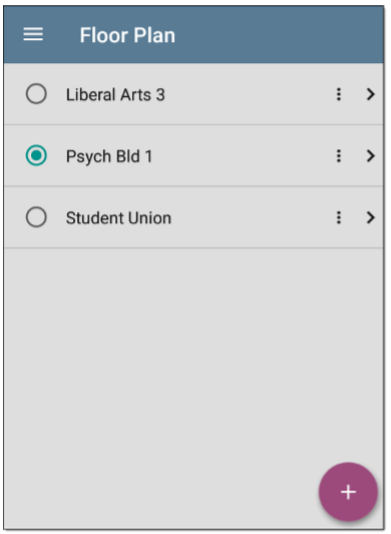391x534 pixels.
Task: Expand Liberal Arts 3 using its chevron
Action: [371, 94]
